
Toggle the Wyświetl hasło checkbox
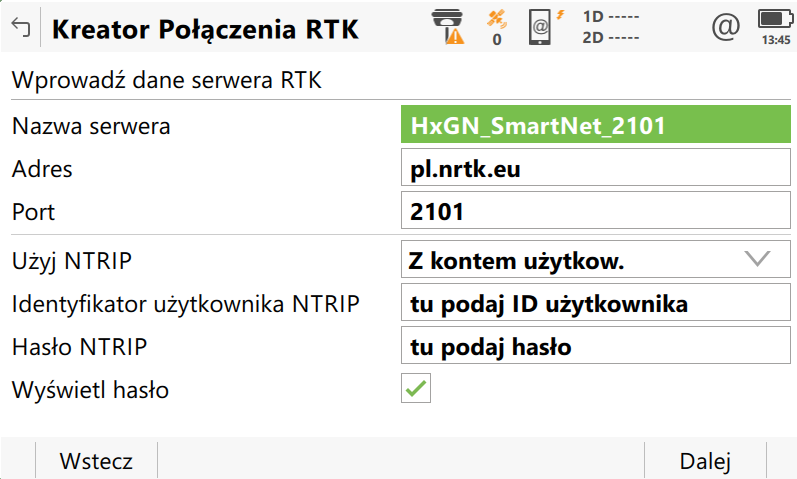(x=416, y=388)
